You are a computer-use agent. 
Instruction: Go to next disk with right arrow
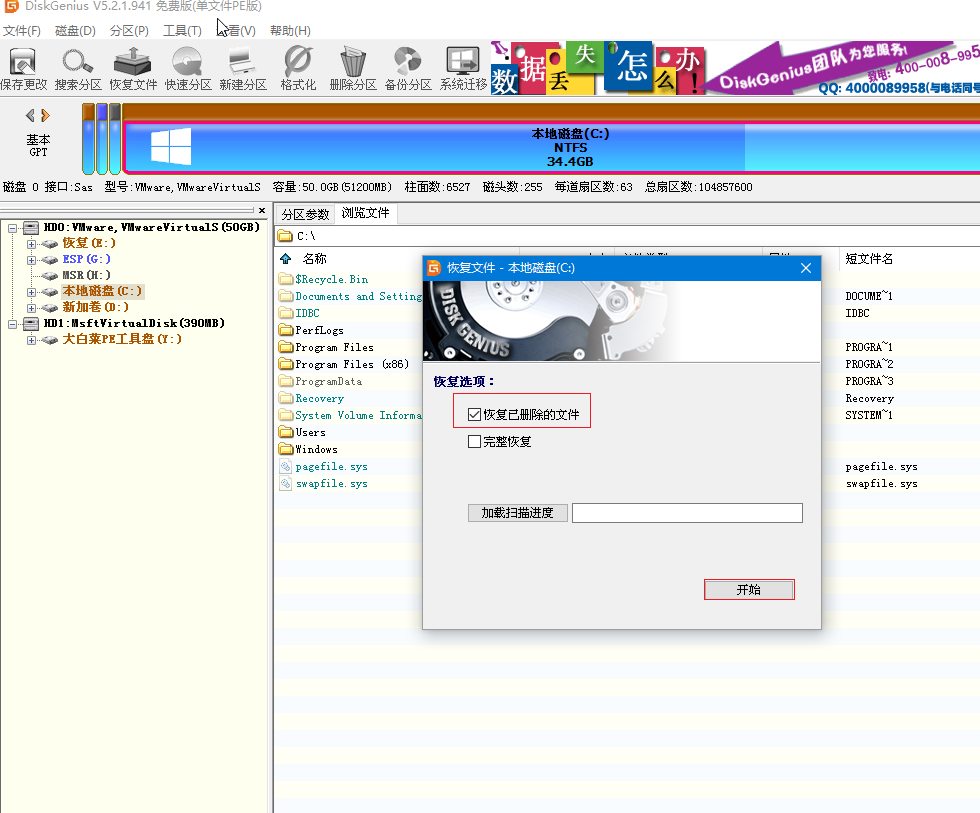point(45,116)
